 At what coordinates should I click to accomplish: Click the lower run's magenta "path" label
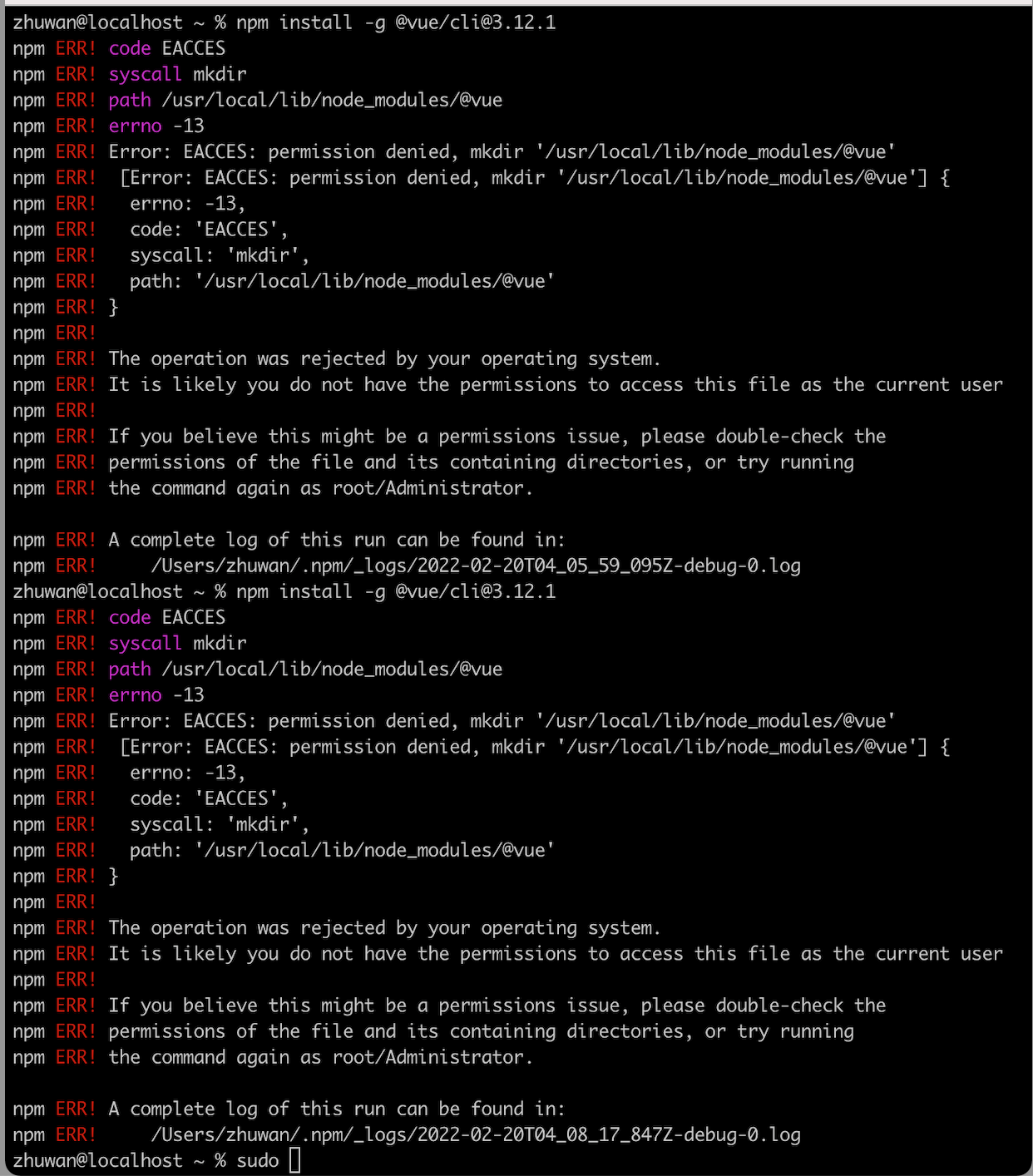pyautogui.click(x=130, y=669)
